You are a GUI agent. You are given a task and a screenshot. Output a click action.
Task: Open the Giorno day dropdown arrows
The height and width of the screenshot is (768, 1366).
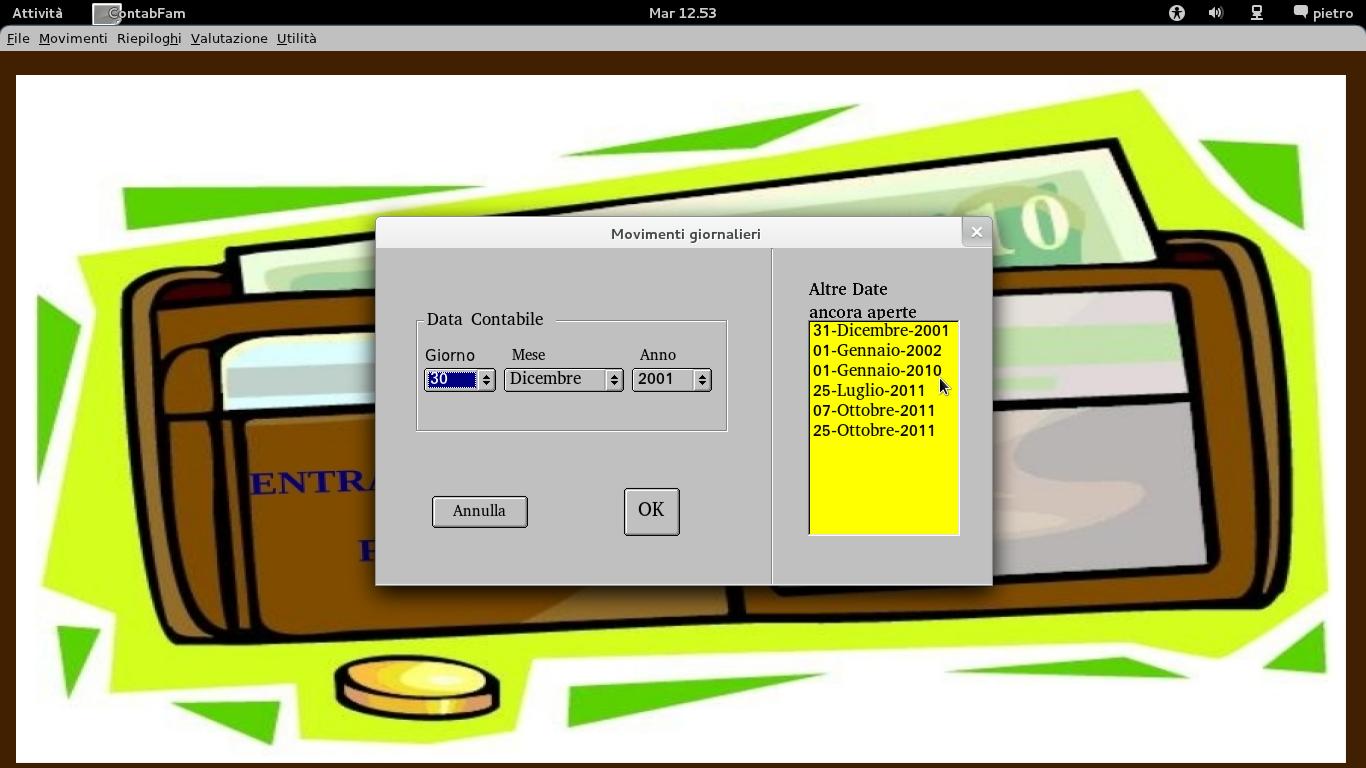[x=486, y=380]
